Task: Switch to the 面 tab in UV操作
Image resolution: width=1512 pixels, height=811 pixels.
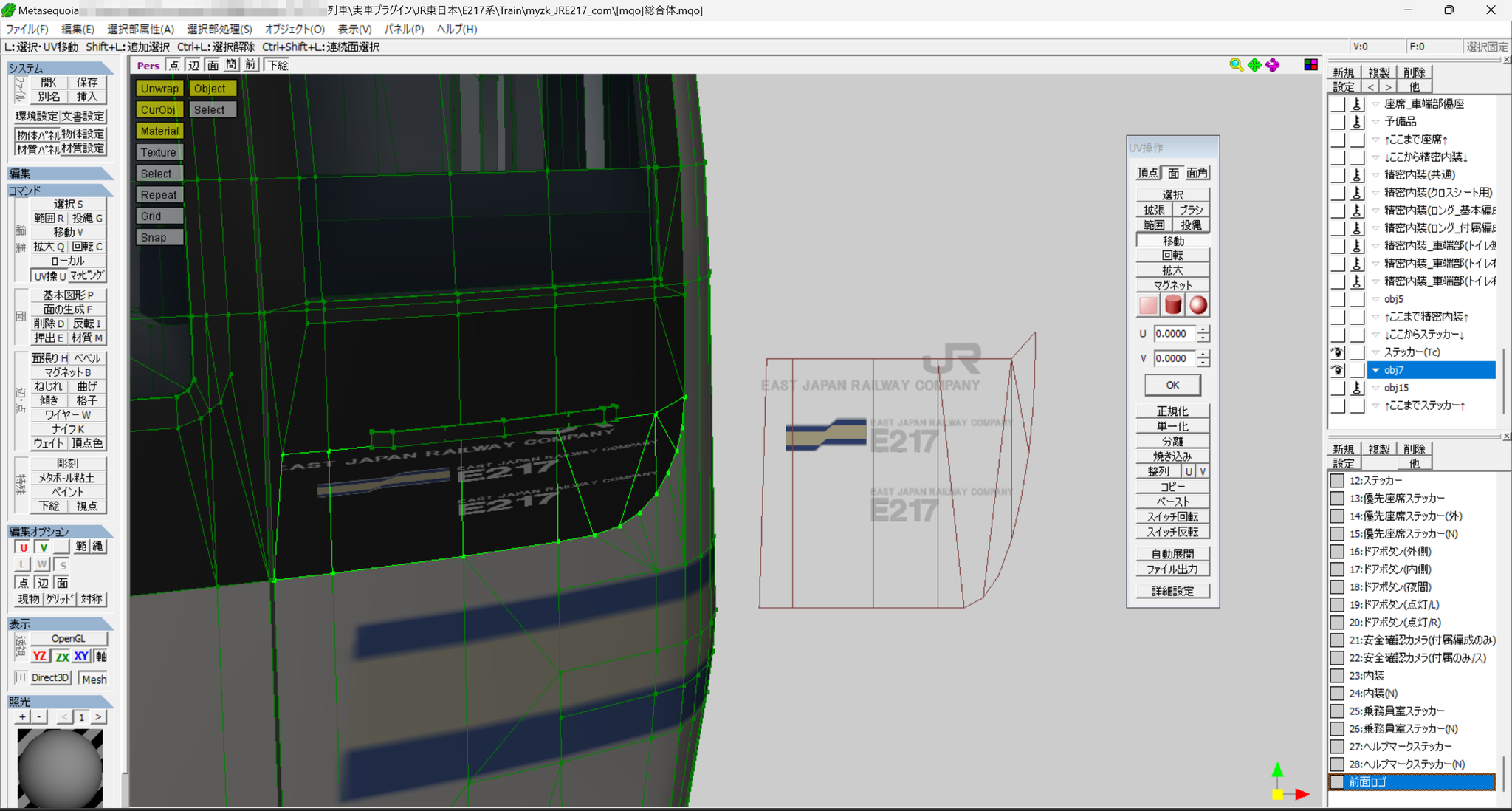Action: [x=1173, y=173]
